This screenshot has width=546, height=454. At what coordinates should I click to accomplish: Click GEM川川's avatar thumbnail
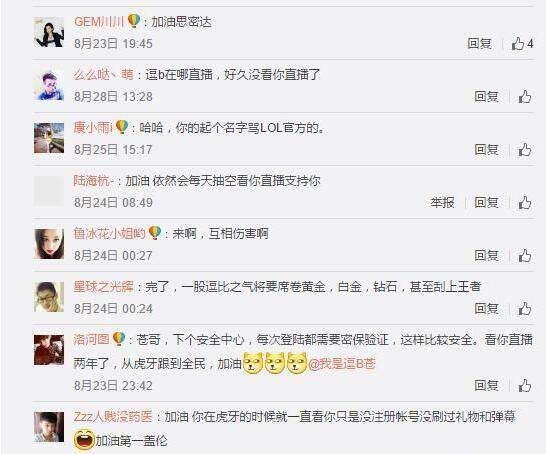tap(49, 32)
